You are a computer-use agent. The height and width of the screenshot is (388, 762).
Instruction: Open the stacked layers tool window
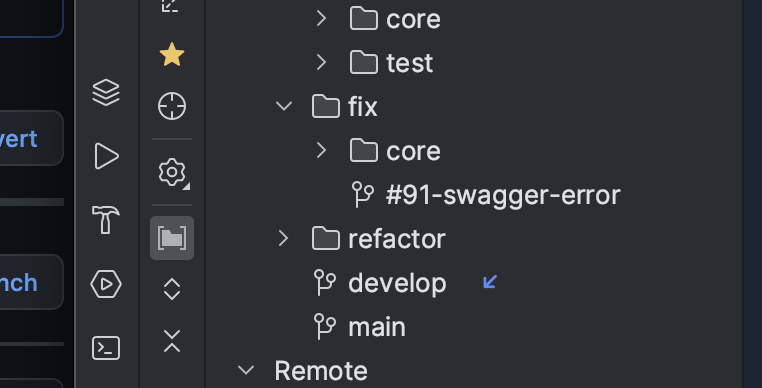coord(106,92)
